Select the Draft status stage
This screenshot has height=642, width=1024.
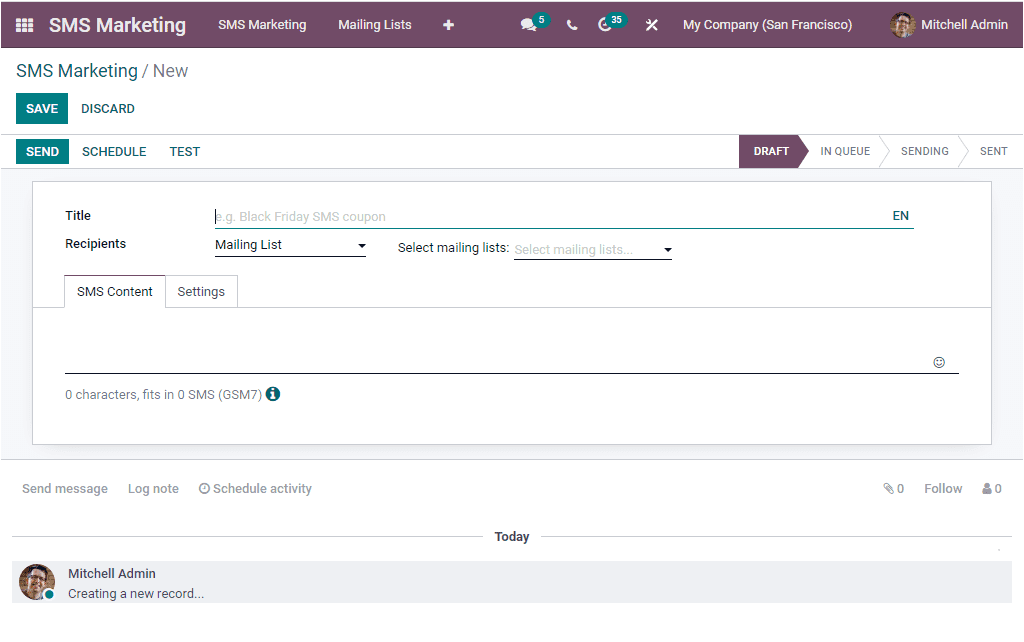pyautogui.click(x=771, y=152)
